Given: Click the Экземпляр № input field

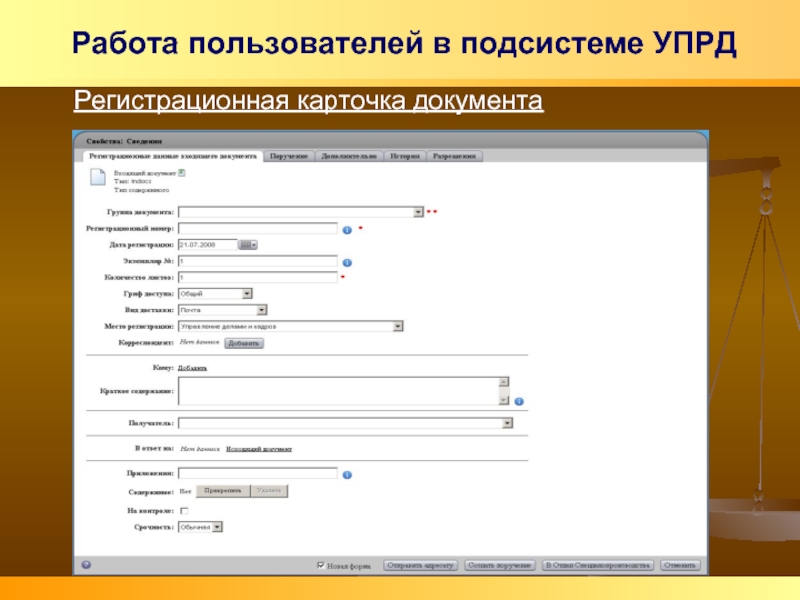Looking at the screenshot, I should 258,261.
